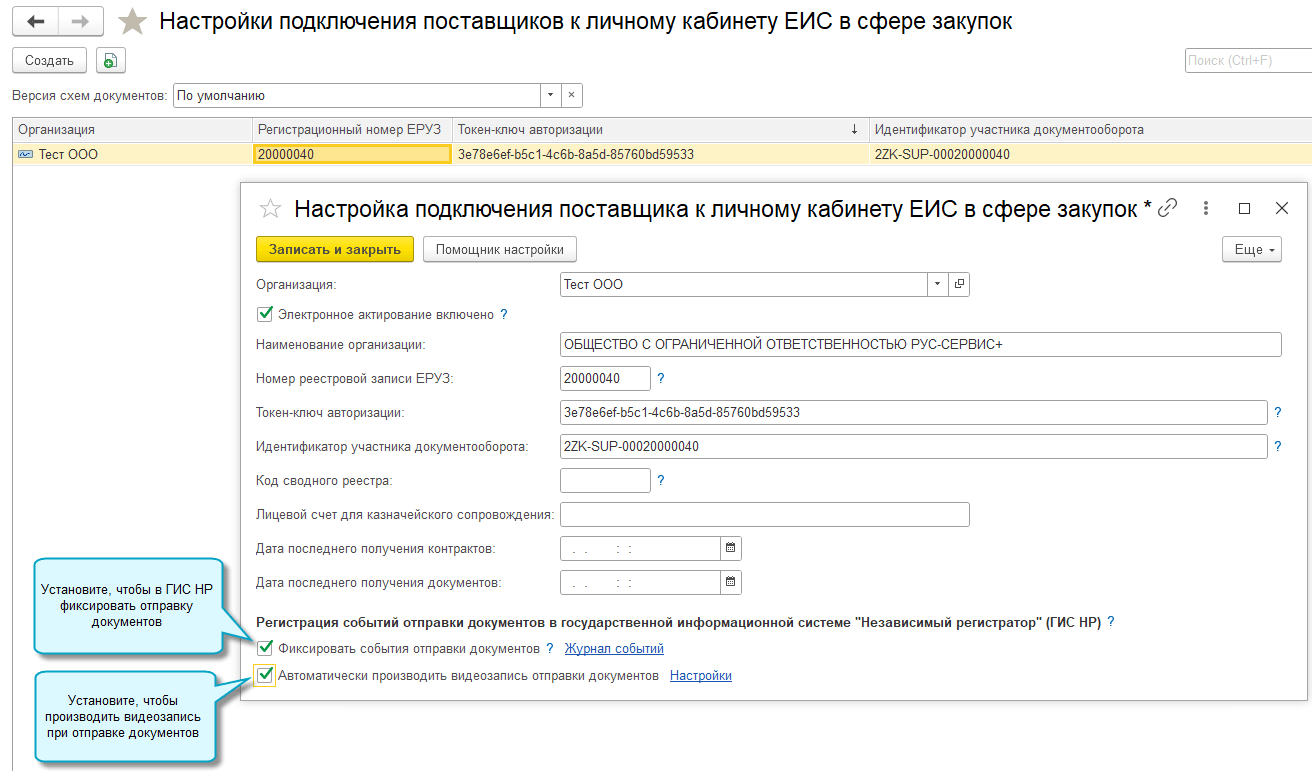This screenshot has height=771, width=1312.
Task: Click the back navigation arrow
Action: click(36, 21)
